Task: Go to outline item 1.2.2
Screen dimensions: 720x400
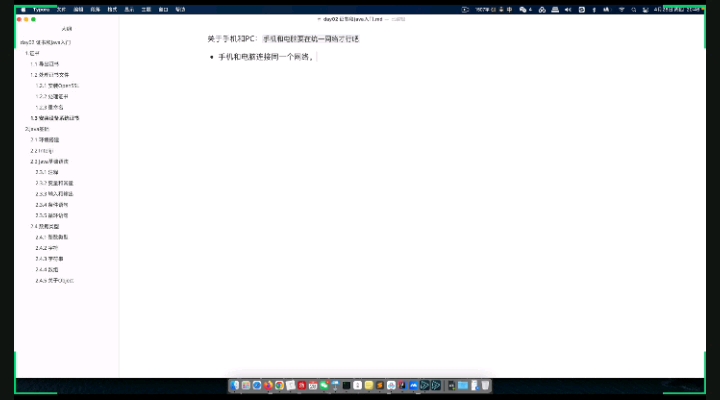Action: pyautogui.click(x=51, y=96)
